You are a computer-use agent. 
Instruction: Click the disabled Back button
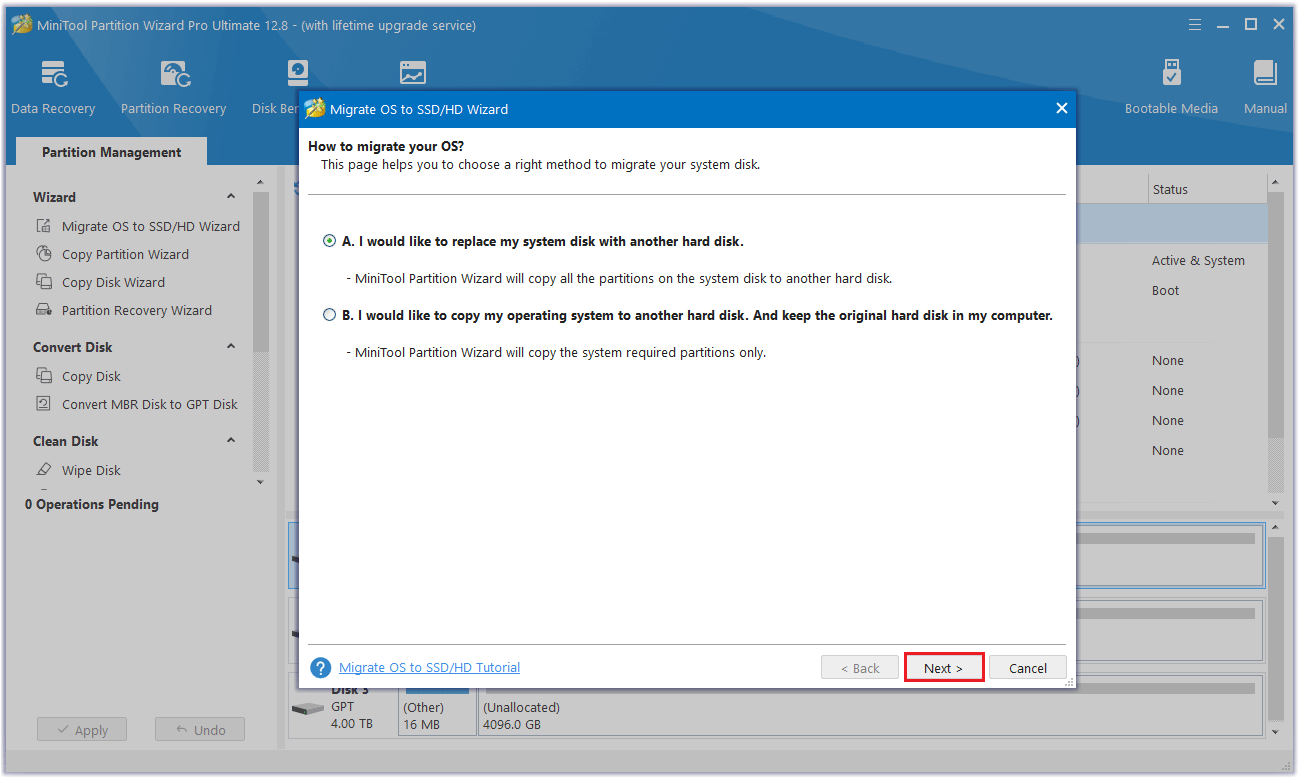[x=860, y=668]
